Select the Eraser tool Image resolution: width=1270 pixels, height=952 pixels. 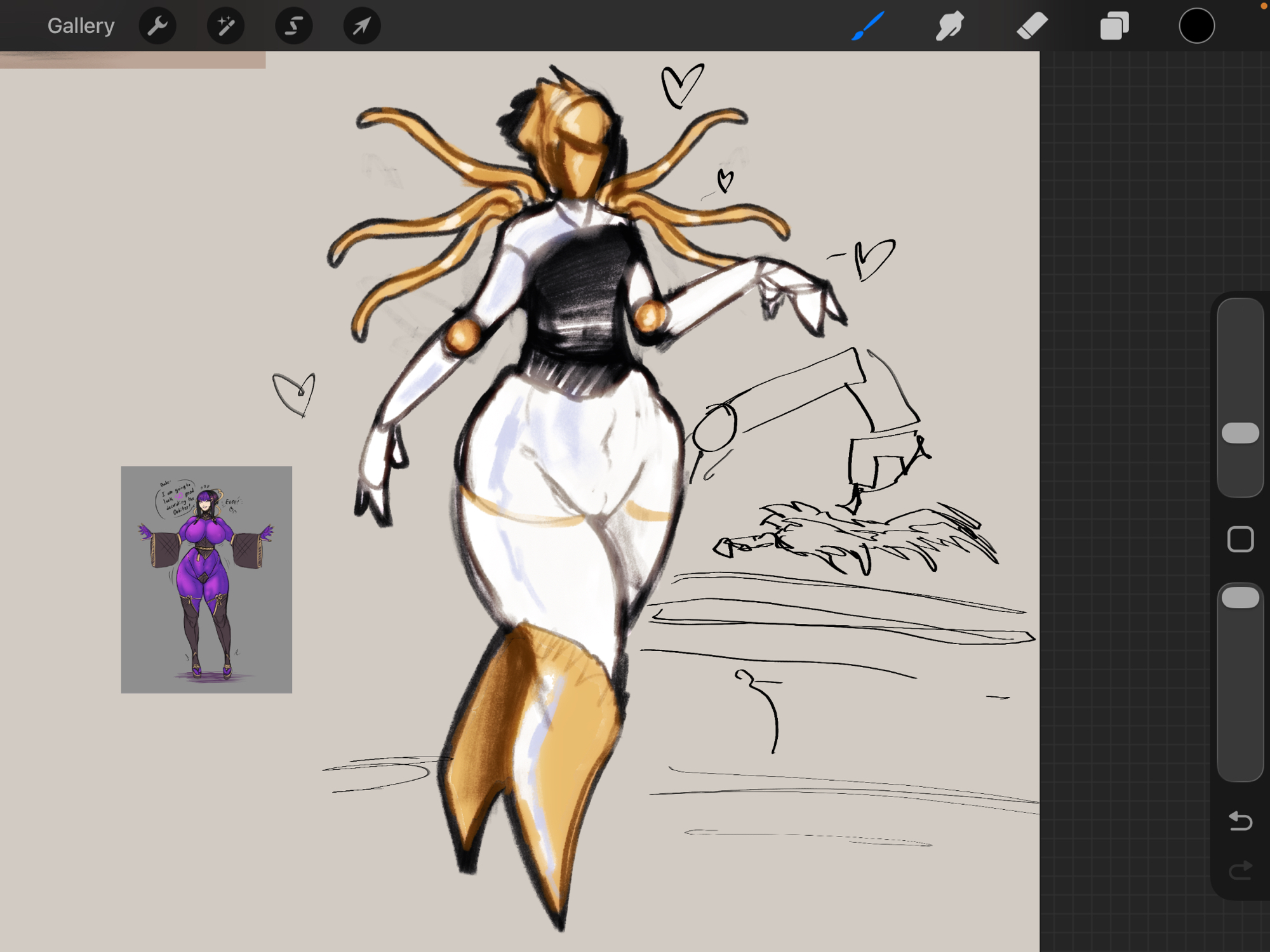[1032, 26]
